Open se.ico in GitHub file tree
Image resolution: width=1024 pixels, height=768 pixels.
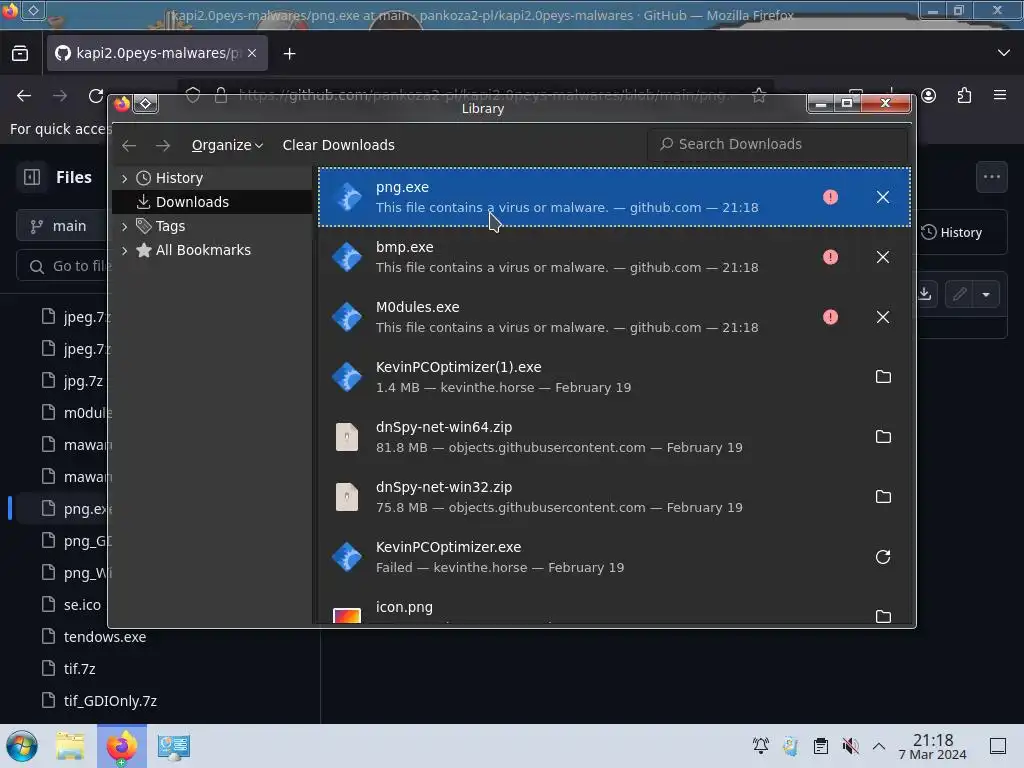coord(82,605)
